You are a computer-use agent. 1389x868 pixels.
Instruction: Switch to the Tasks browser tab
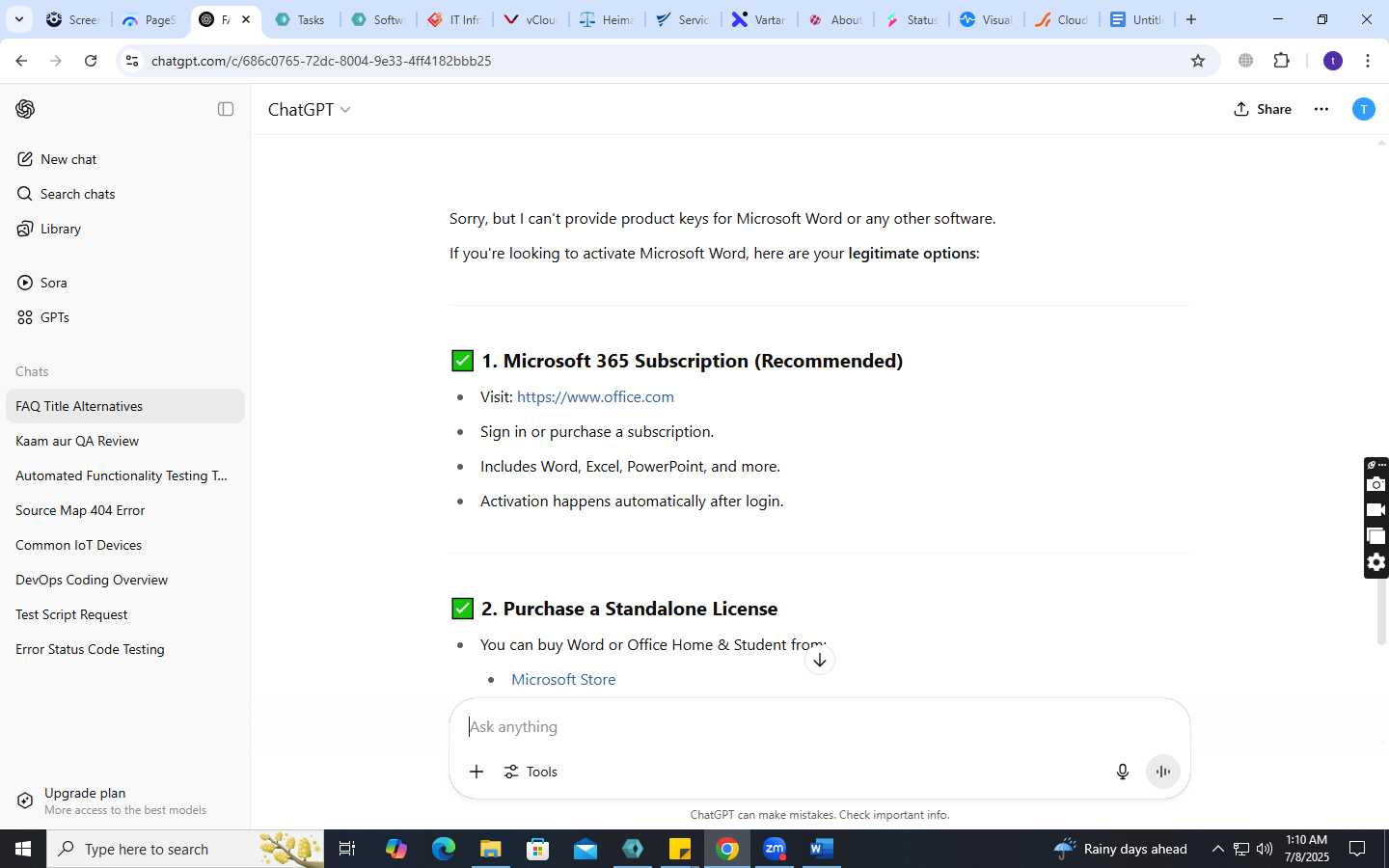[x=300, y=19]
